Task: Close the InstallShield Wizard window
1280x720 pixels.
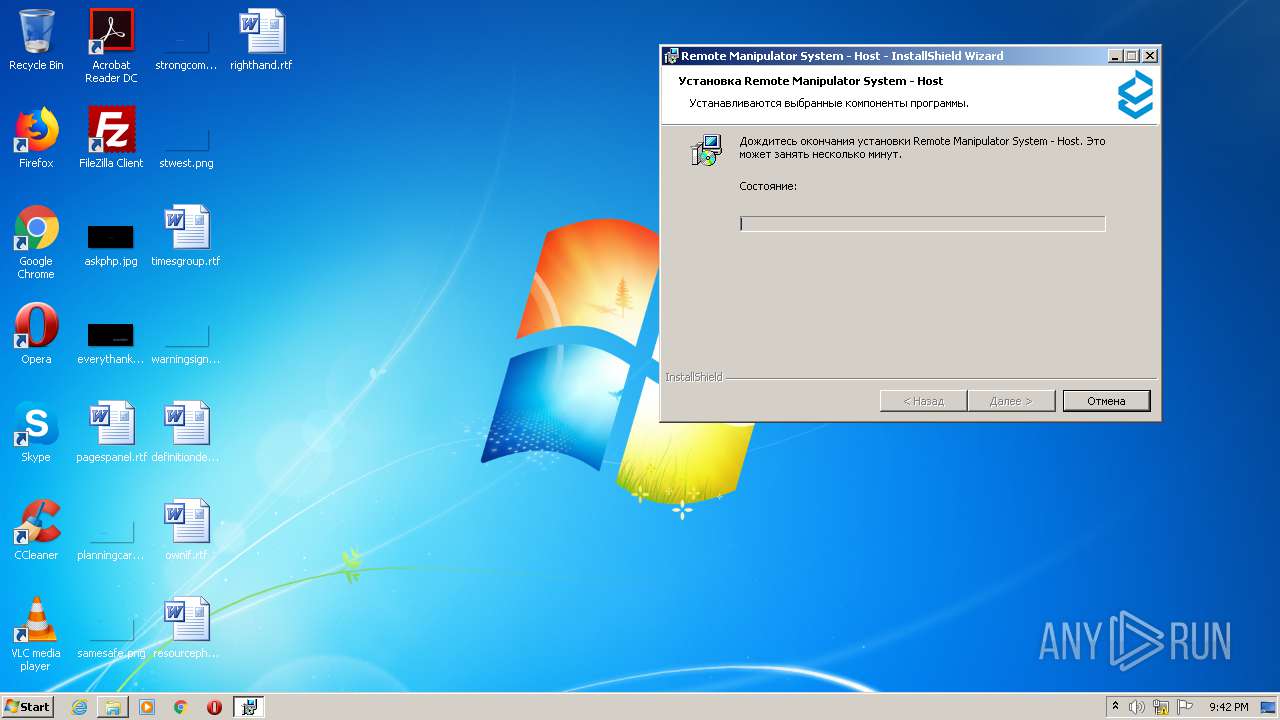Action: [1149, 56]
